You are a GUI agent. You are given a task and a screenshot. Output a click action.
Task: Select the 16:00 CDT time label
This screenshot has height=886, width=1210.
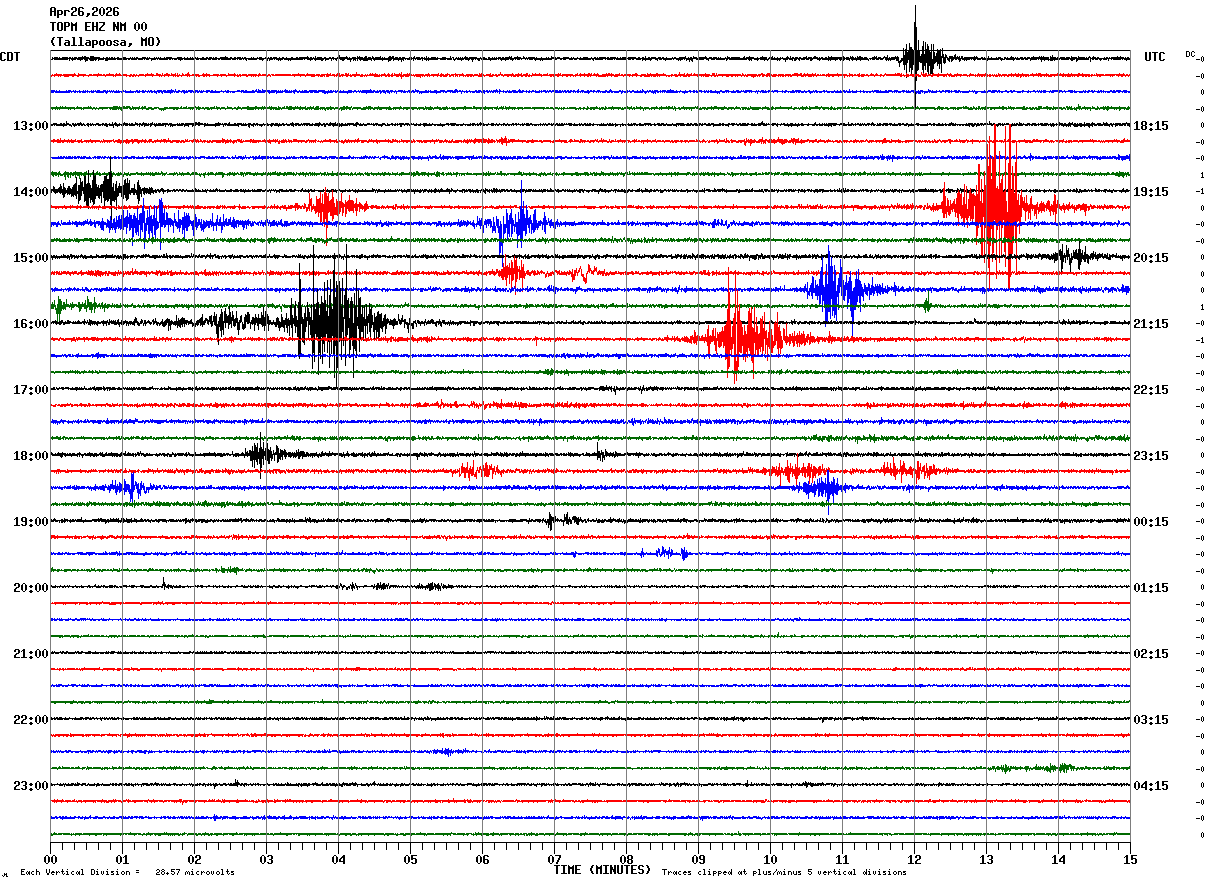pos(31,324)
